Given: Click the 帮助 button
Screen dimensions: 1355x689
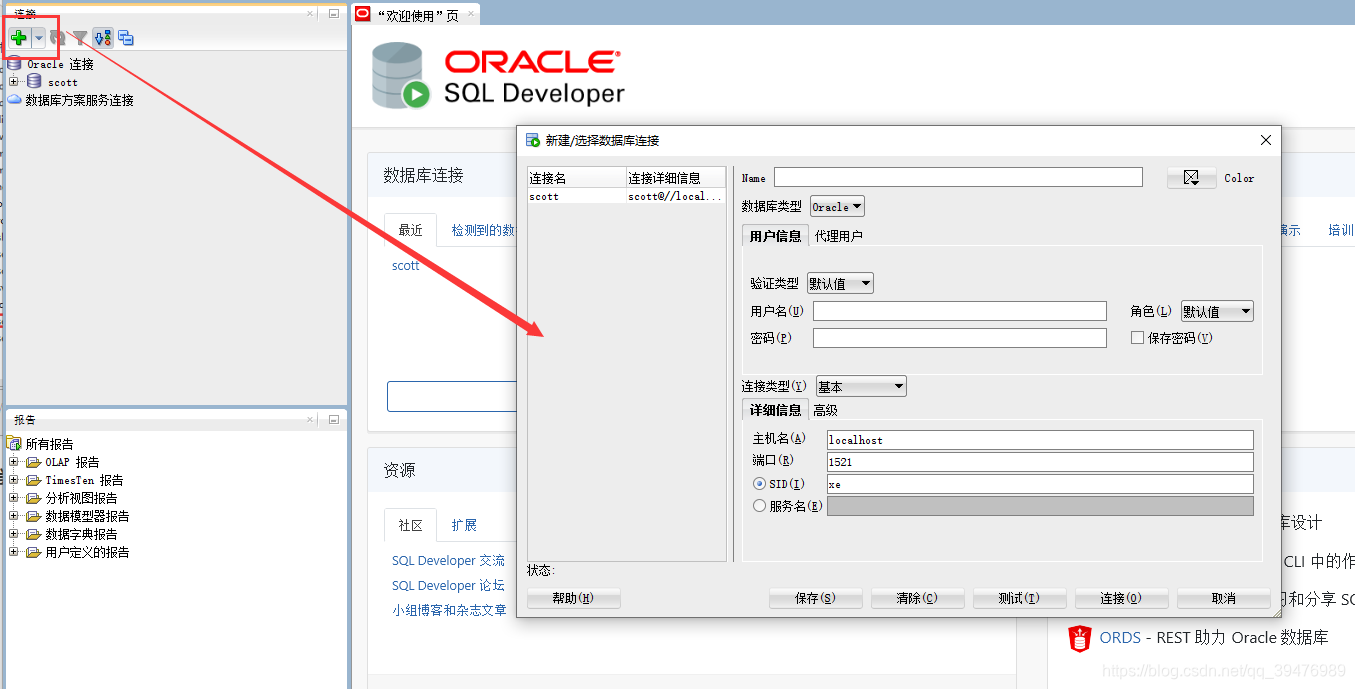Looking at the screenshot, I should (573, 598).
